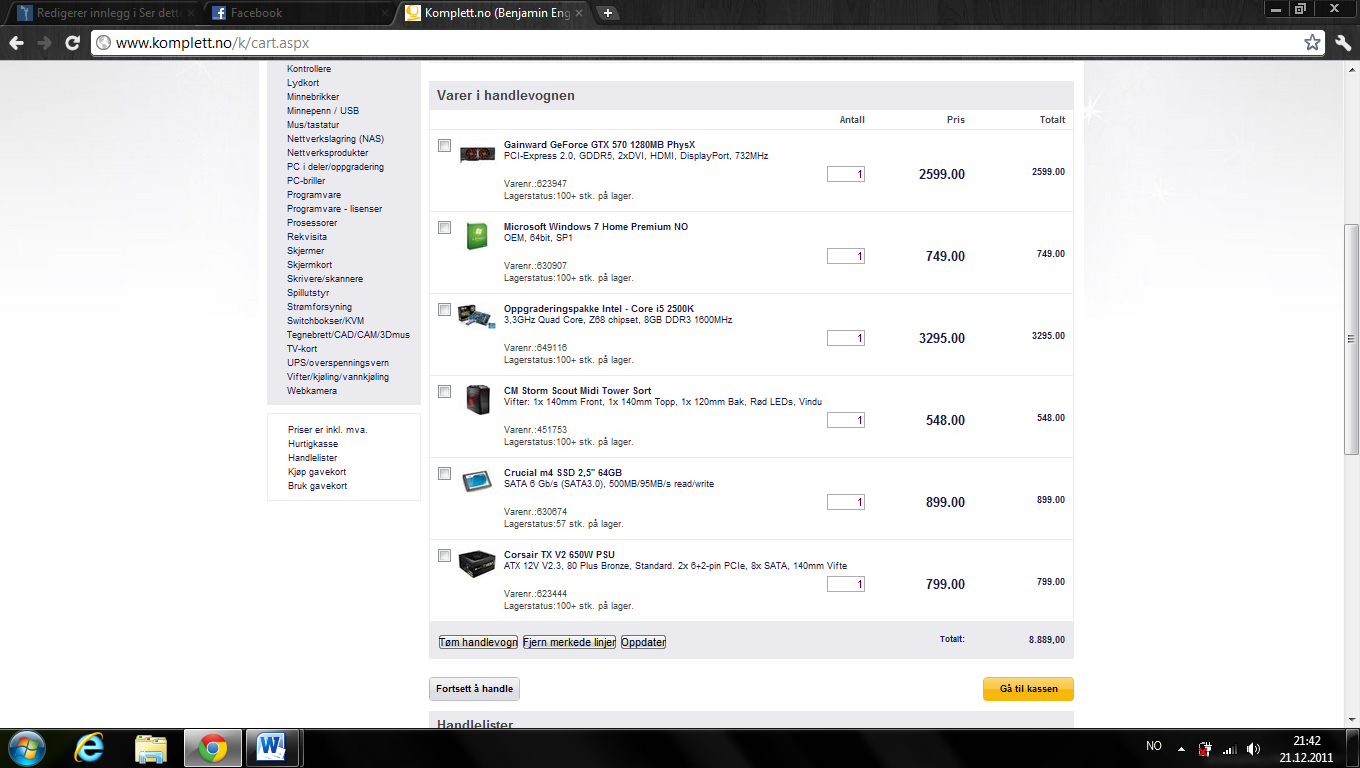The image size is (1360, 768).
Task: Click the Gainward GeForce GTX 570 thumbnail
Action: pos(477,155)
